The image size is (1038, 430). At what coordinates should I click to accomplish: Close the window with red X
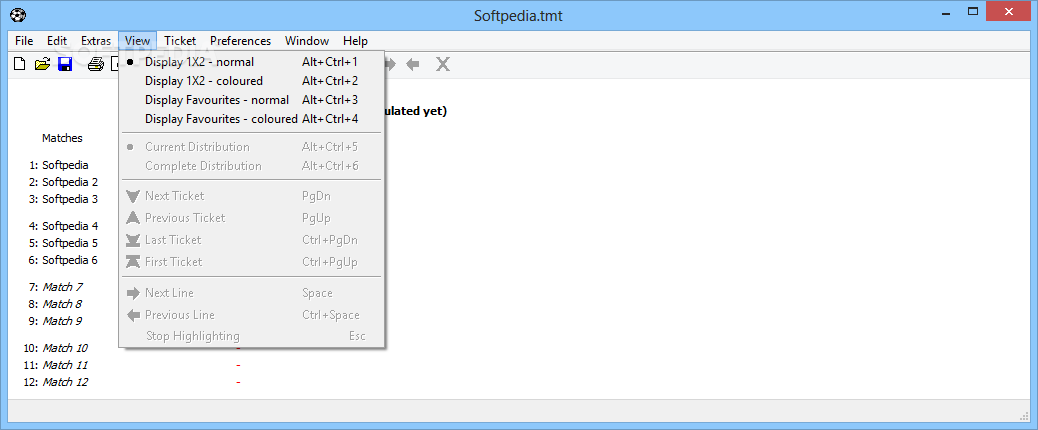tap(1009, 11)
